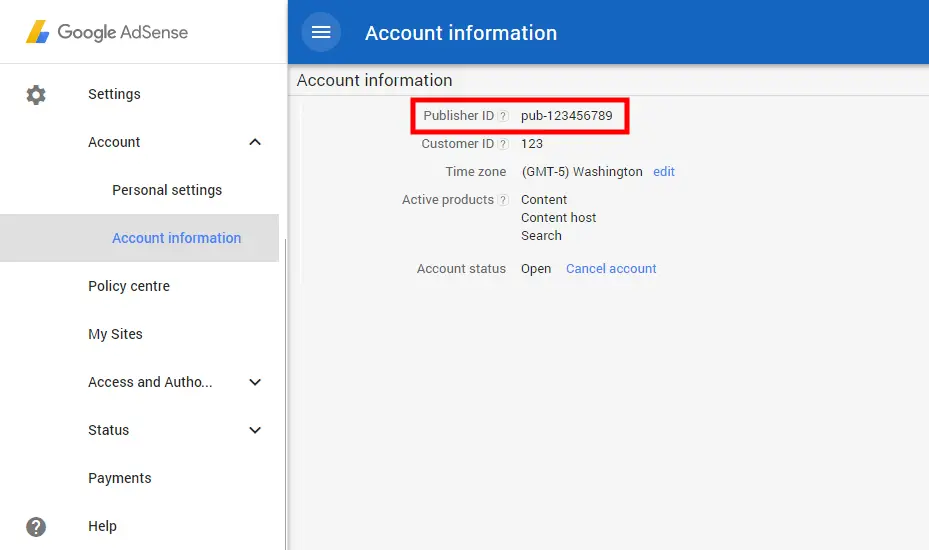Click the sidebar vertical scrollbar
The image size is (929, 550).
[286, 394]
